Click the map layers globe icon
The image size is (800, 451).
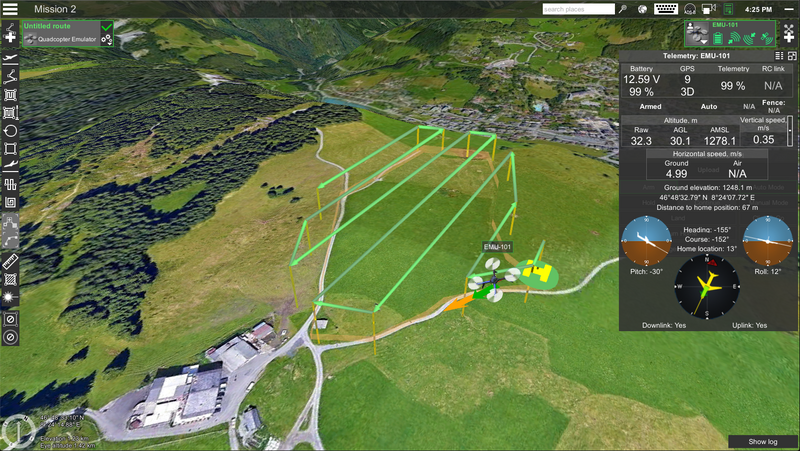(x=640, y=9)
